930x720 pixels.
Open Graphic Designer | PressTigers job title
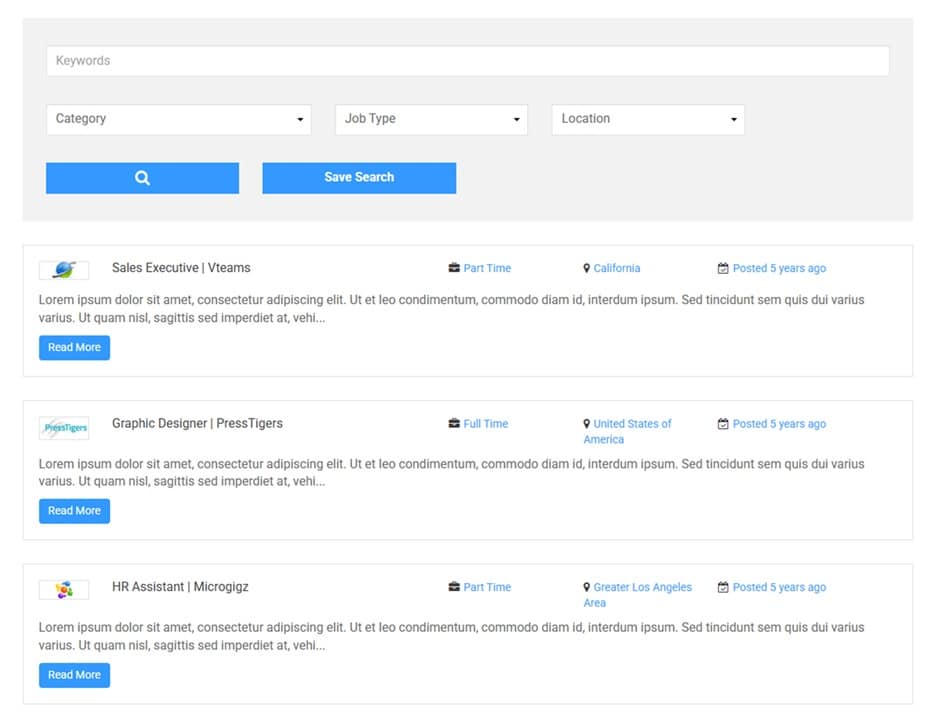pos(197,423)
